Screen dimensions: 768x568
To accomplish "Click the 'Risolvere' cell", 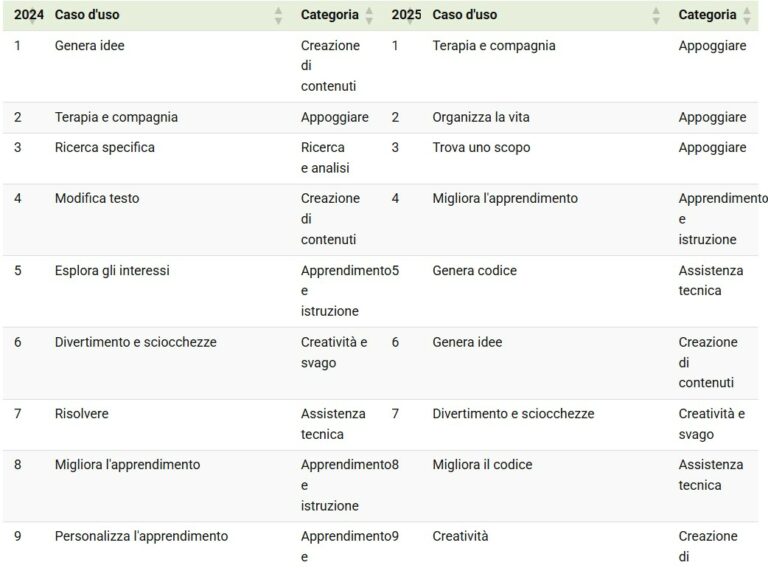I will [82, 414].
